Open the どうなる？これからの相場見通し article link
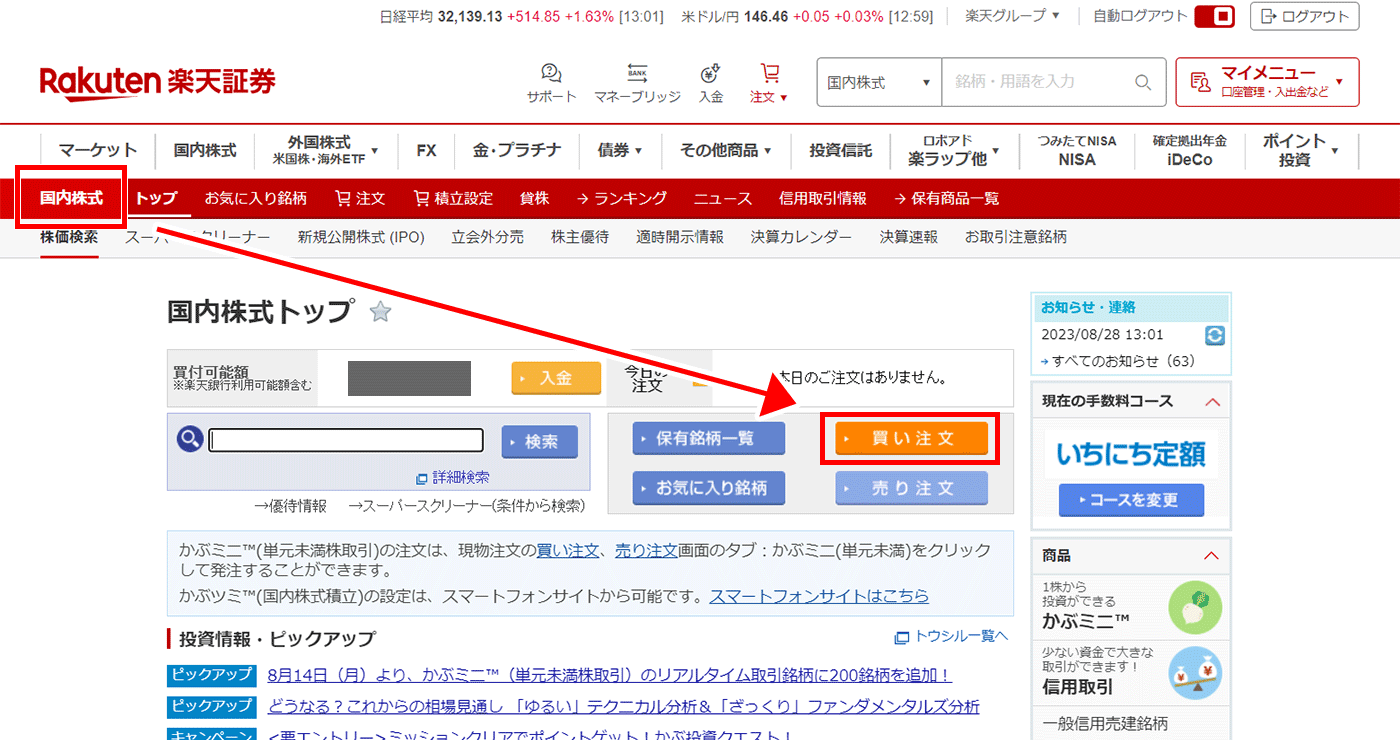The image size is (1400, 740). [x=624, y=707]
